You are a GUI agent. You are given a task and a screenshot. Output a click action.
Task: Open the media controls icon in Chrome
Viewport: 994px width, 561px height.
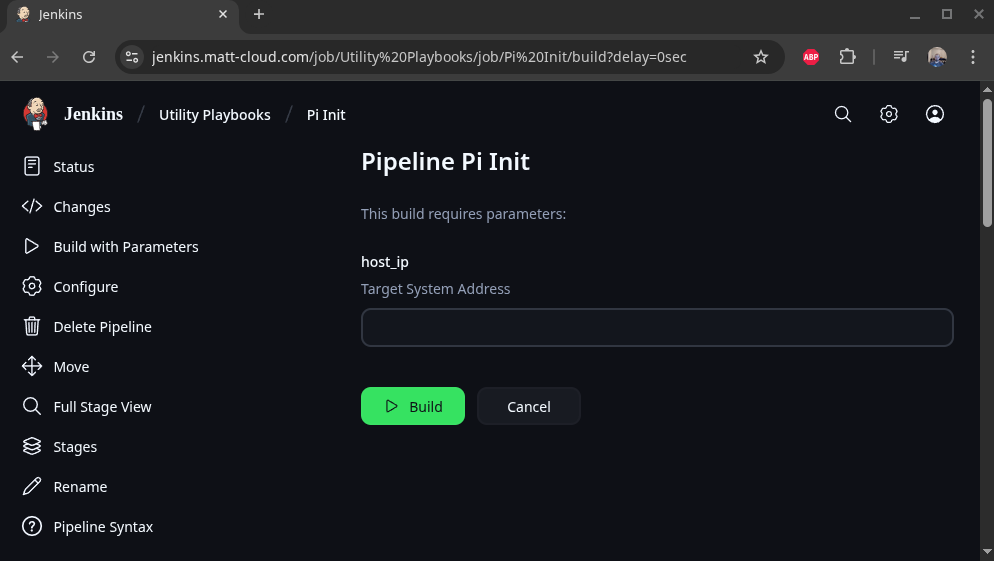coord(901,57)
